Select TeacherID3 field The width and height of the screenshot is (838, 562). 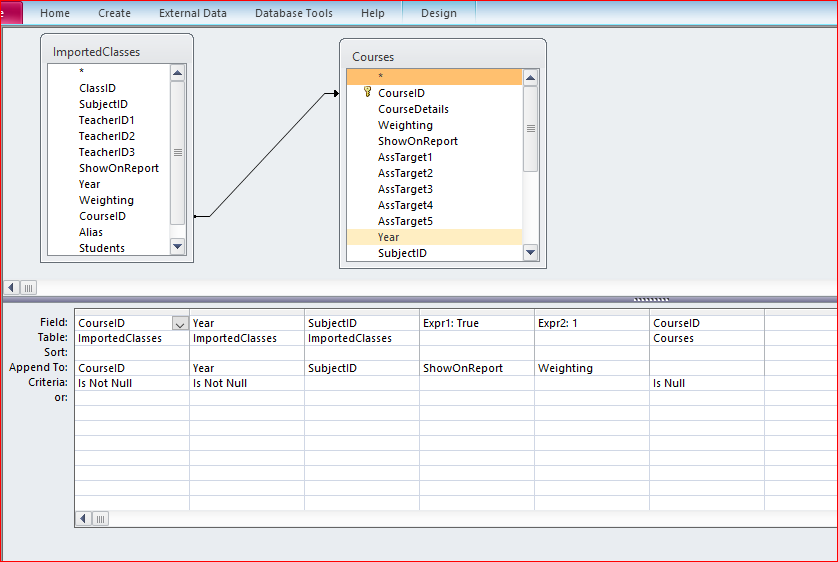(109, 152)
